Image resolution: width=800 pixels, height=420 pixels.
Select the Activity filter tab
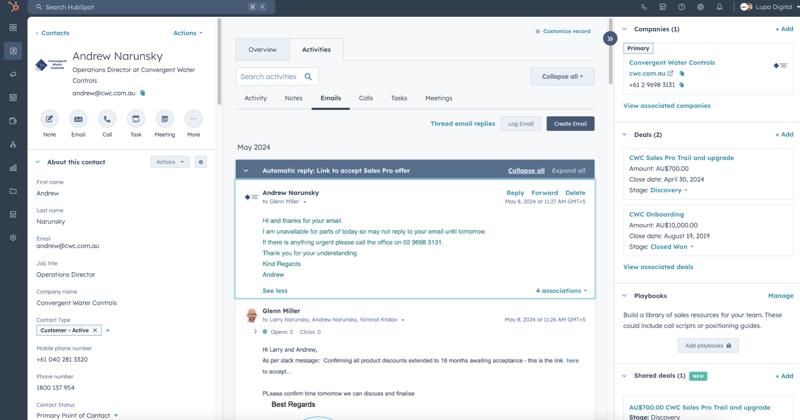pos(256,98)
